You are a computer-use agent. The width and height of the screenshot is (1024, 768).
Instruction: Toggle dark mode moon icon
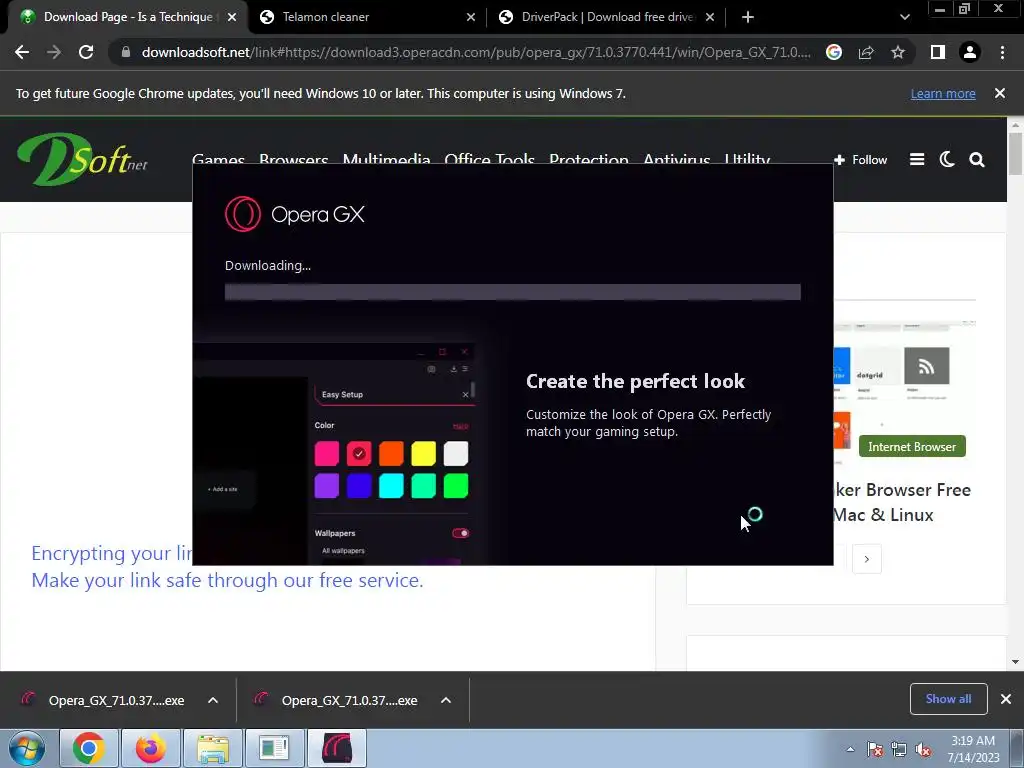click(947, 159)
